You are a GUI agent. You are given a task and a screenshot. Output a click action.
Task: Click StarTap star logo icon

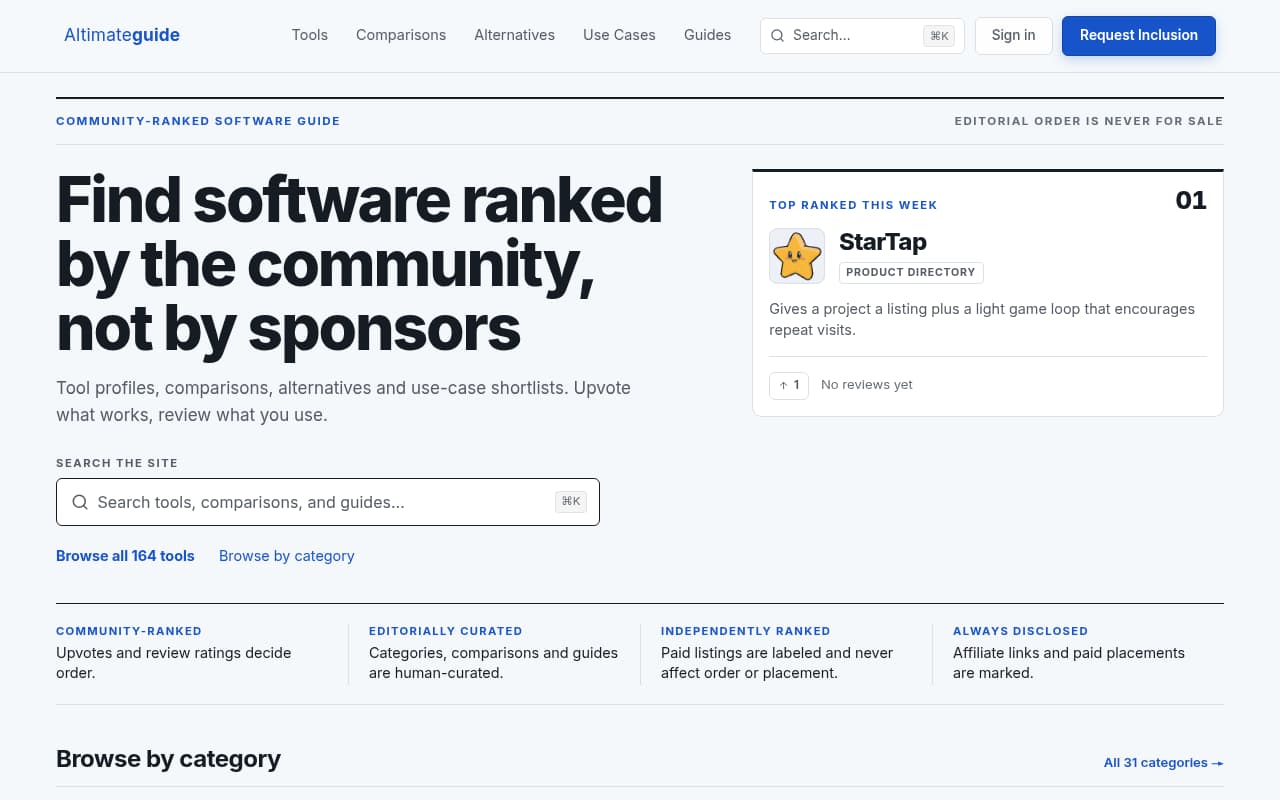coord(797,256)
